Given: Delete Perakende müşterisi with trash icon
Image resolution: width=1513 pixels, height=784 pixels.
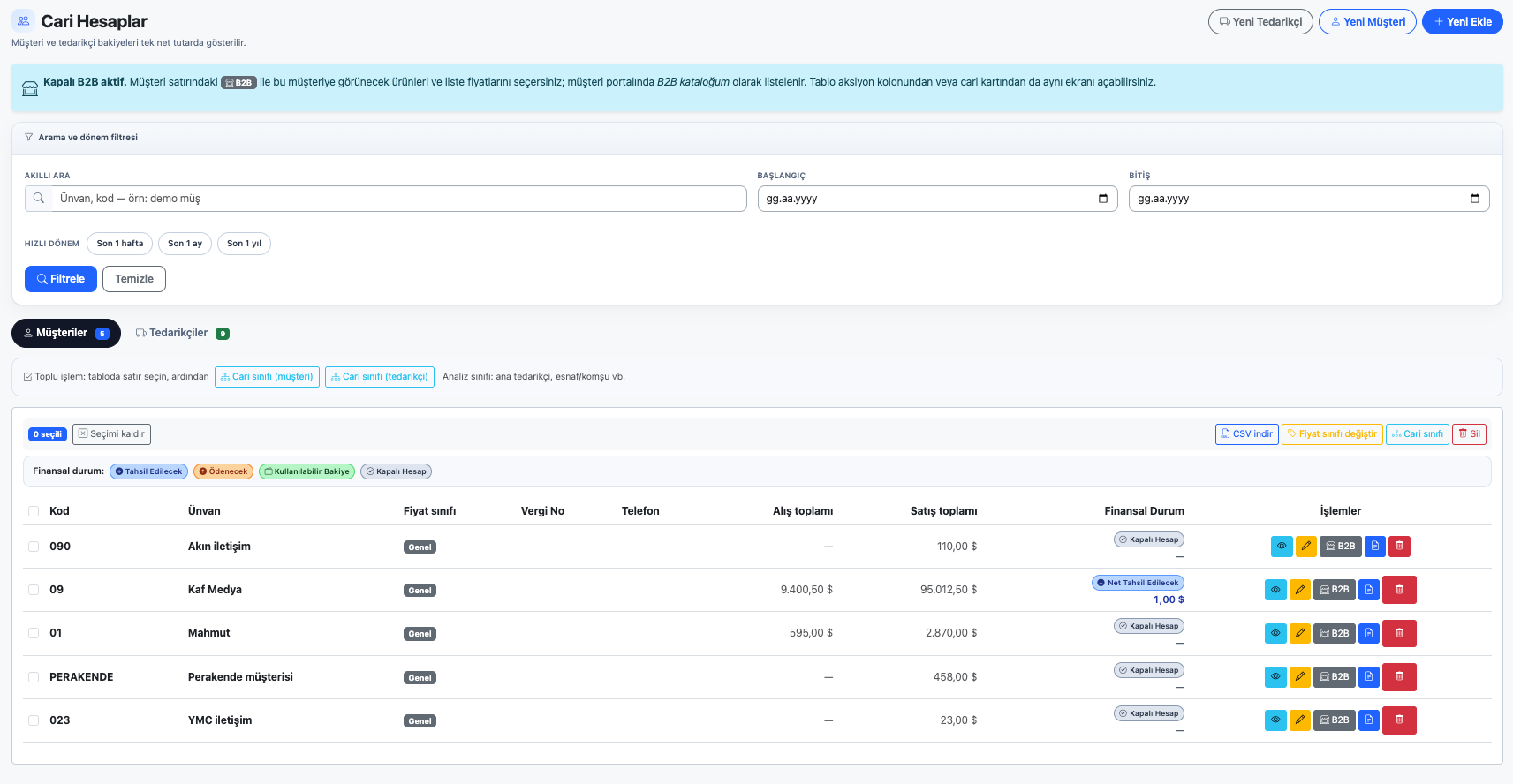Looking at the screenshot, I should coord(1399,677).
